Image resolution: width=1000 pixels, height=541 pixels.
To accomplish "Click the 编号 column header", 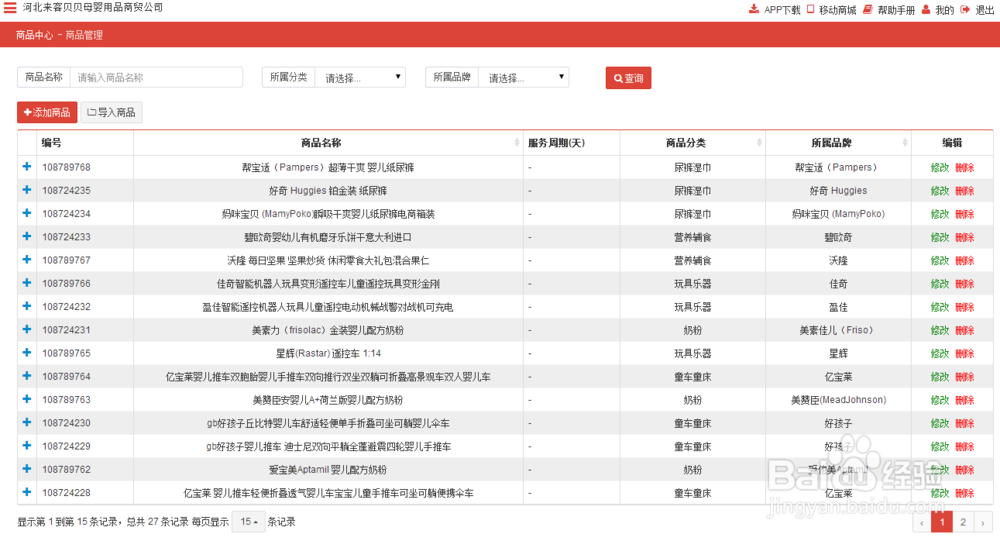I will 52,143.
